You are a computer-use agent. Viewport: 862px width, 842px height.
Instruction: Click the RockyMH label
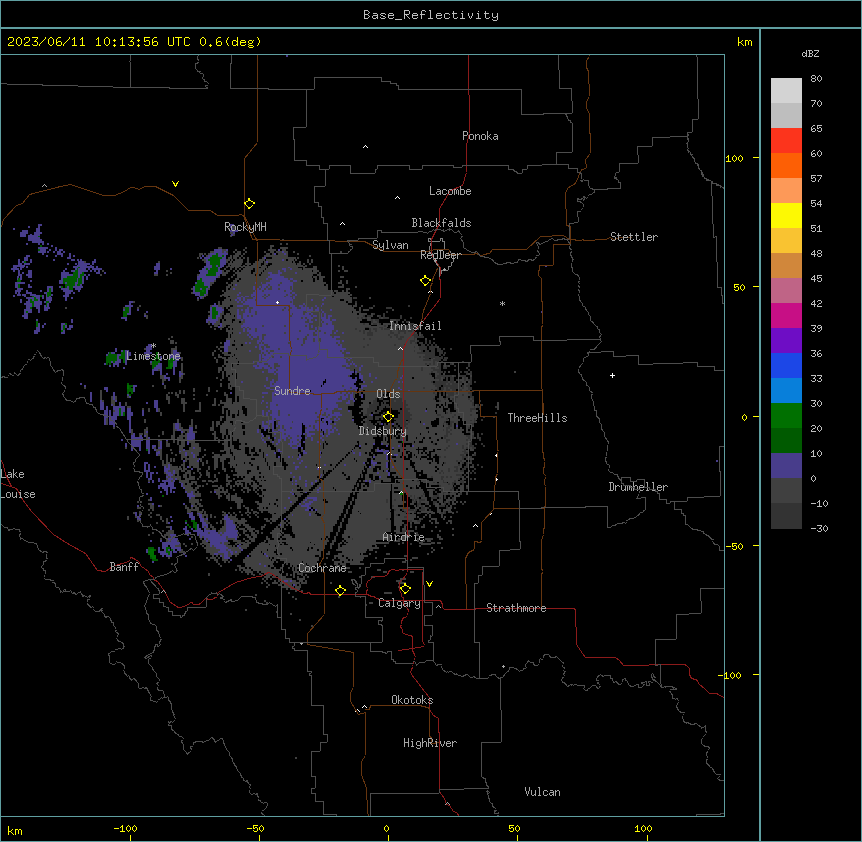[245, 227]
